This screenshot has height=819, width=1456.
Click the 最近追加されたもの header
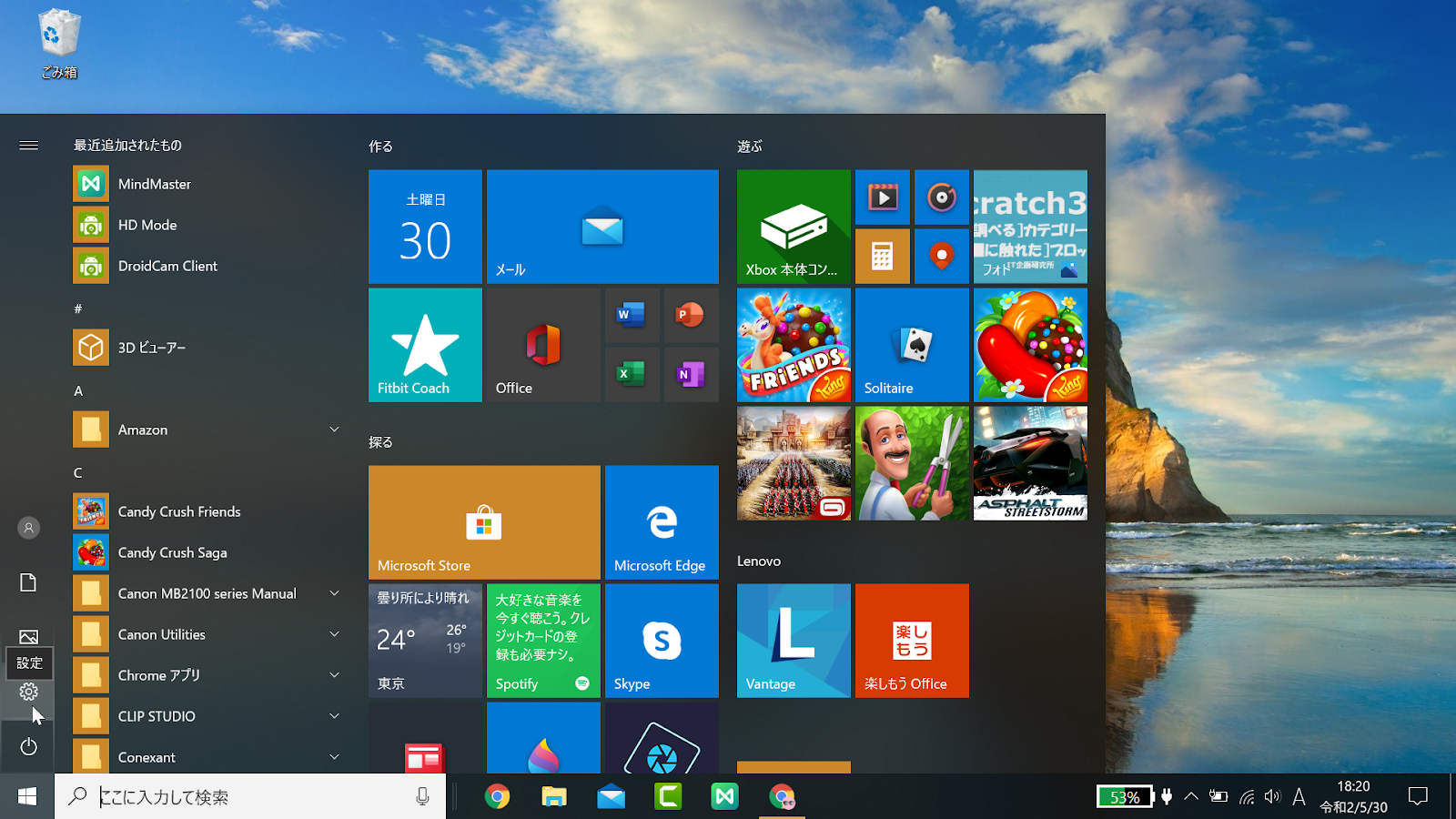[127, 146]
